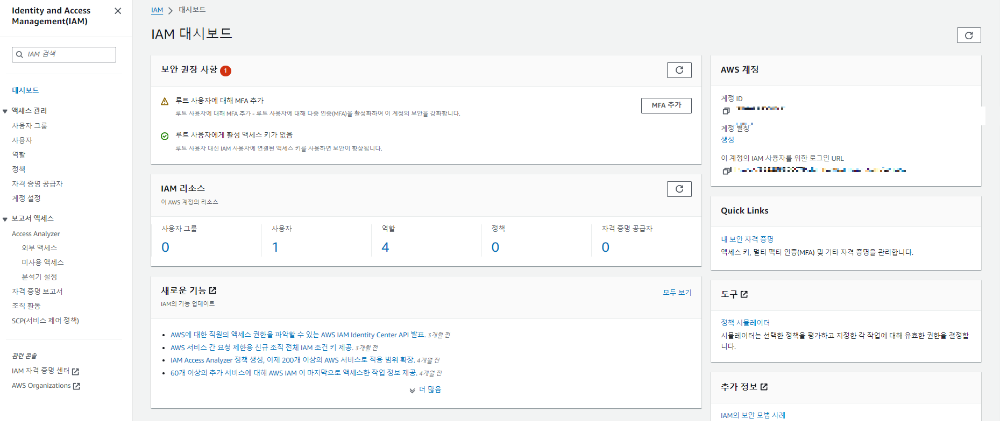Refresh the IAM resources panel
1000x421 pixels.
(x=679, y=189)
